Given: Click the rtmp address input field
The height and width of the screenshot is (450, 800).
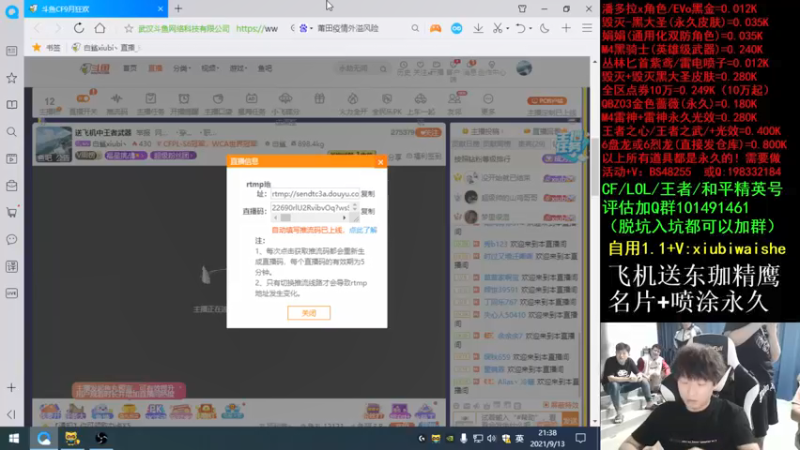Looking at the screenshot, I should (315, 194).
